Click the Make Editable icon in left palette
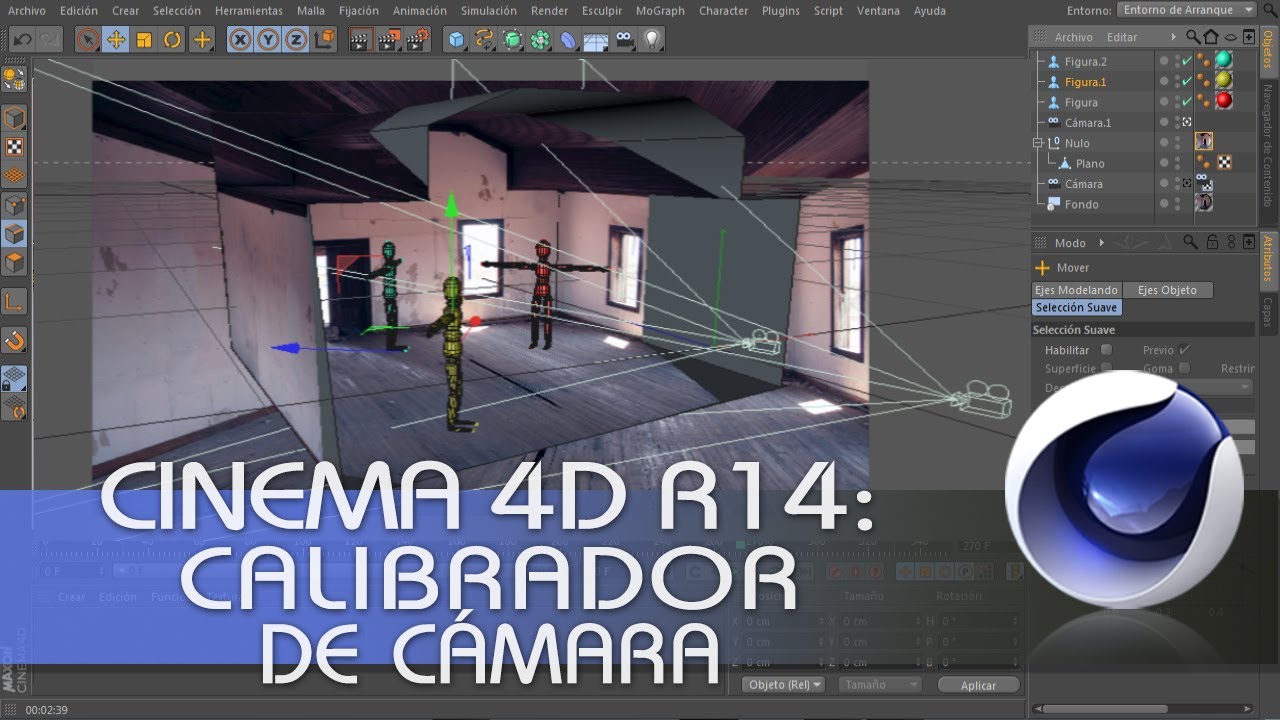 click(x=14, y=79)
